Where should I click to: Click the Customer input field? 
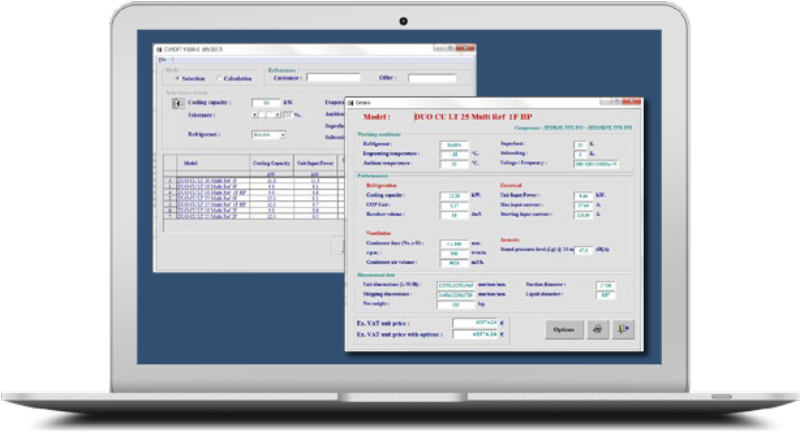pyautogui.click(x=332, y=77)
